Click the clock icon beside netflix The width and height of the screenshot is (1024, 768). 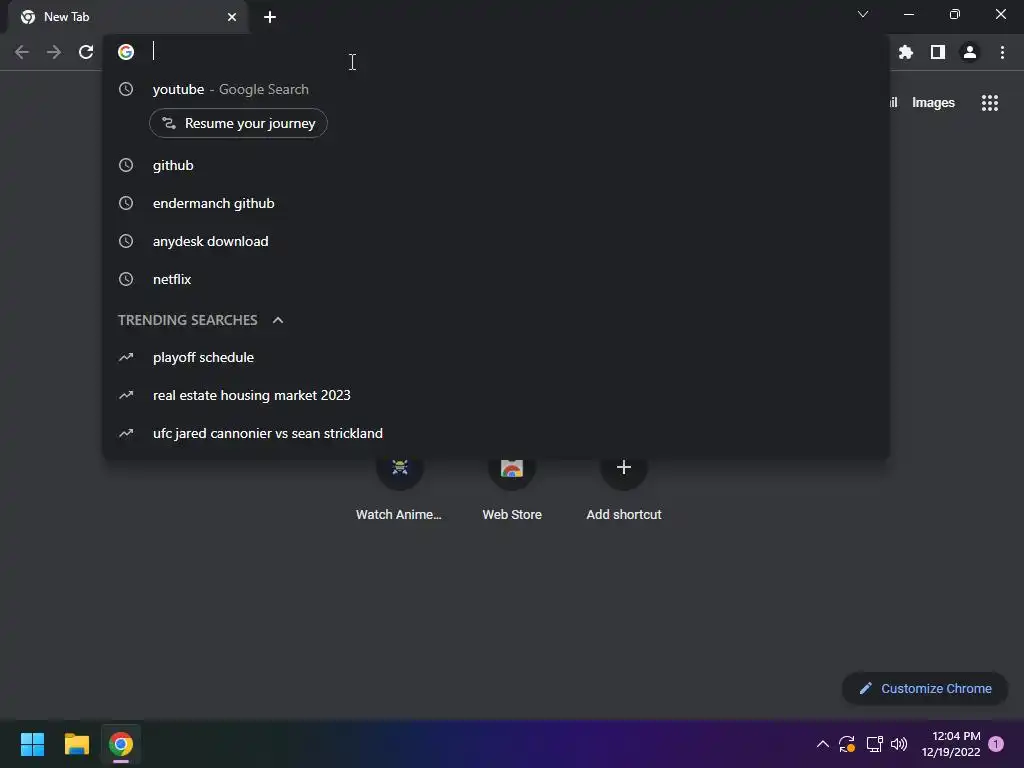pos(126,279)
